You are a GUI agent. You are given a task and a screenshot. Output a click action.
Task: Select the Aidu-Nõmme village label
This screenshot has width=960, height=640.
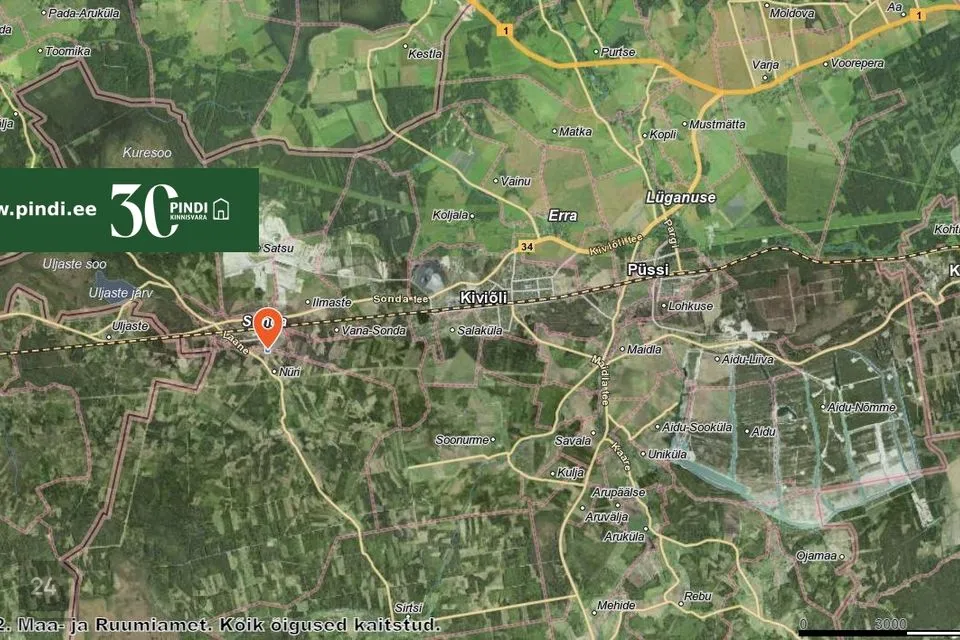coord(861,407)
